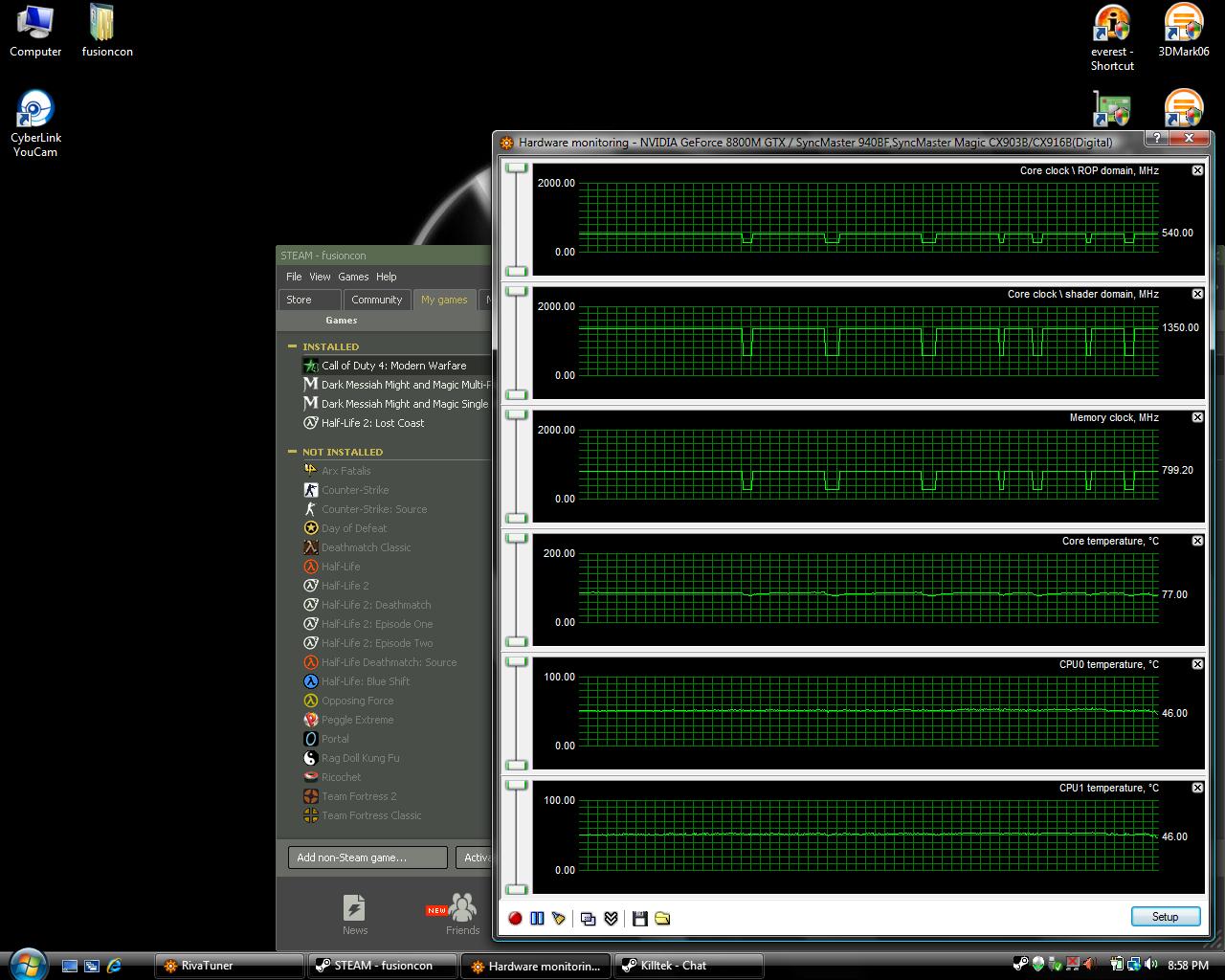Click the Peggle Extreme game icon
Screen dimensions: 1225x980
[x=310, y=720]
